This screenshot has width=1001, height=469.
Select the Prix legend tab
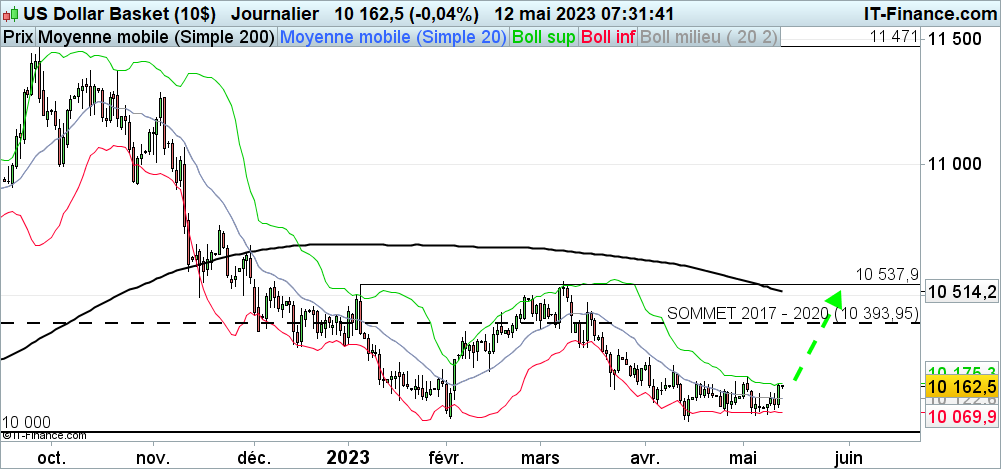point(17,37)
